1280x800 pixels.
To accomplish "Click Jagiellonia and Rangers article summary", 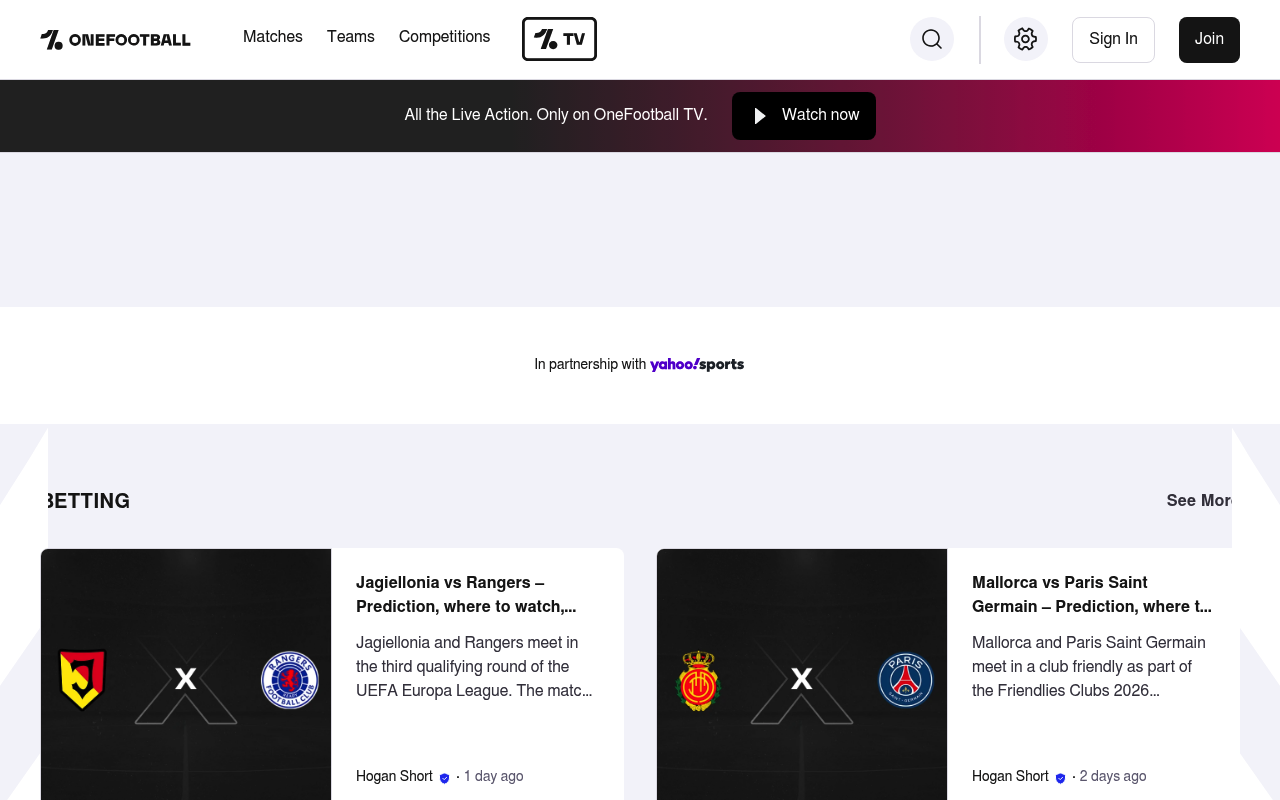I will 474,667.
